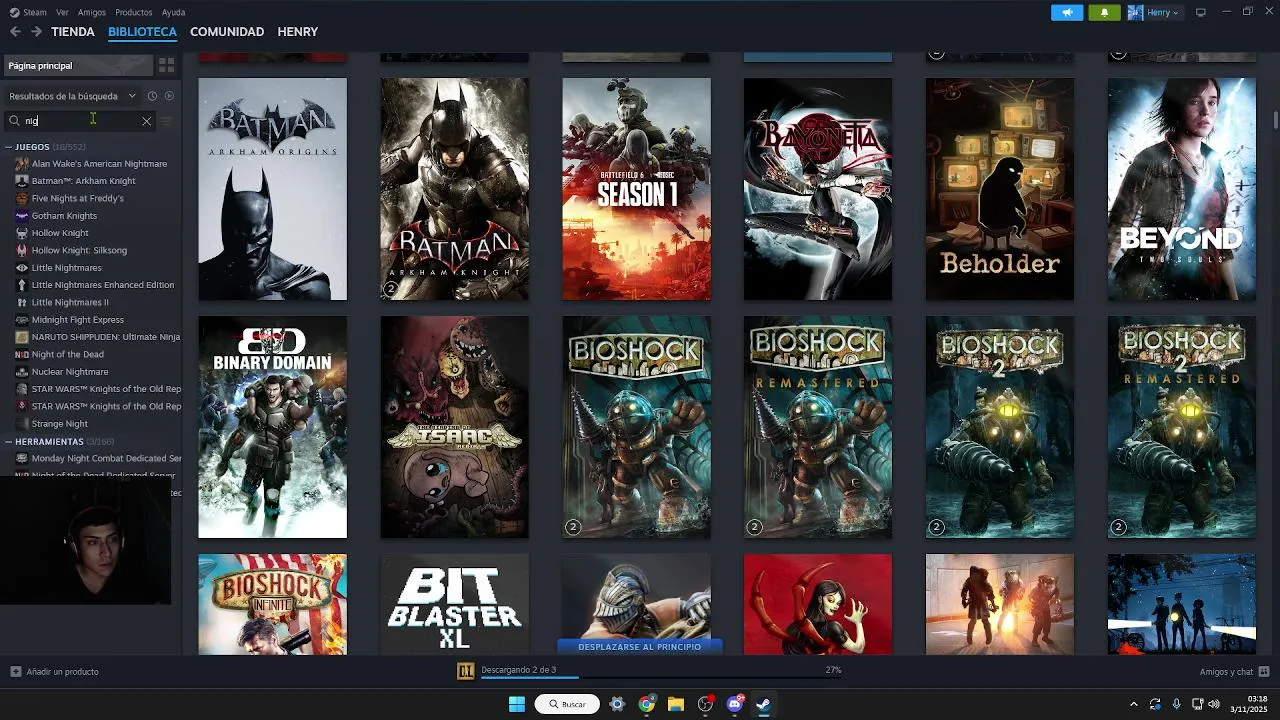Click the add product plus icon
Screen dimensions: 1280x720
(x=15, y=671)
